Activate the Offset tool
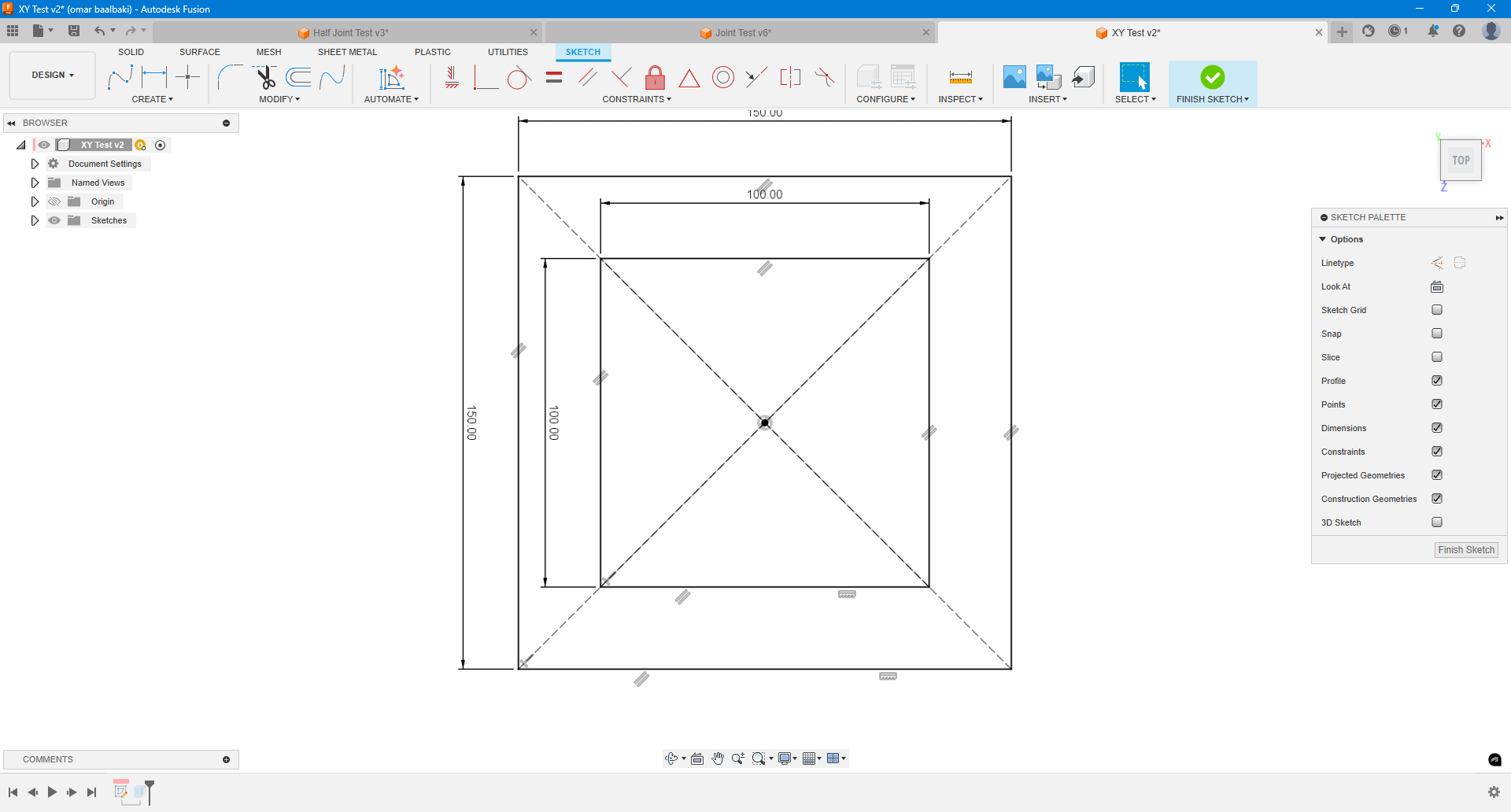This screenshot has height=812, width=1511. (299, 77)
